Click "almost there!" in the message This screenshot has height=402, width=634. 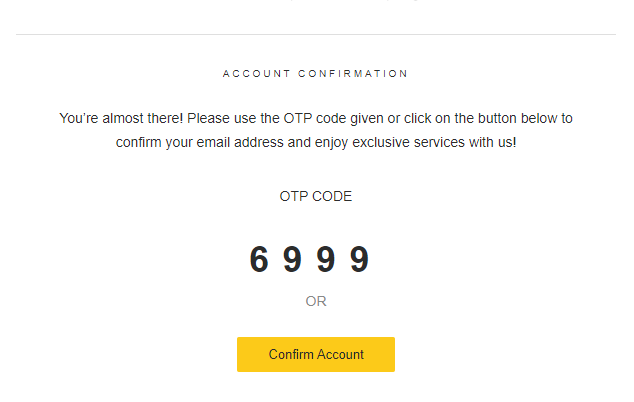143,118
